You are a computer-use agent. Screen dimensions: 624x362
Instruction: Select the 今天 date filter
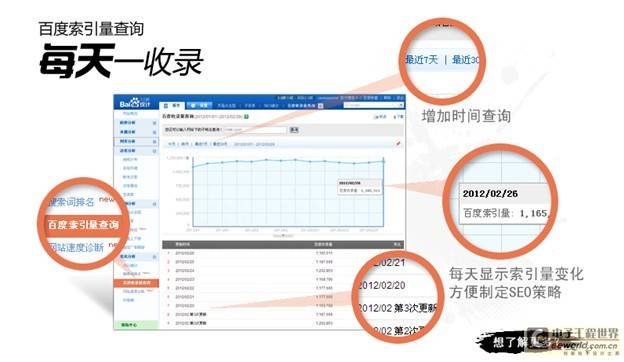172,144
